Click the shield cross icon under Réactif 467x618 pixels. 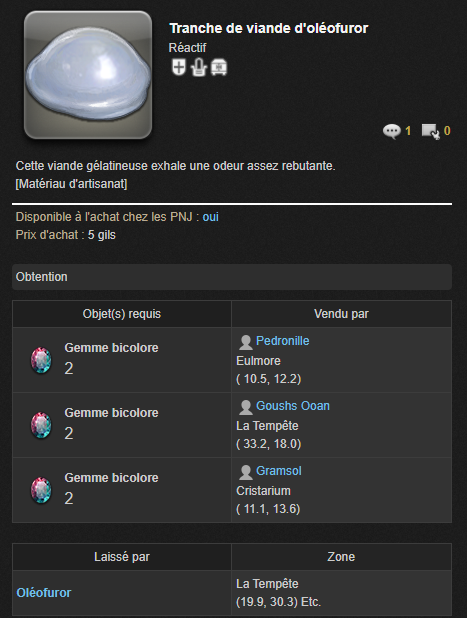(x=179, y=67)
